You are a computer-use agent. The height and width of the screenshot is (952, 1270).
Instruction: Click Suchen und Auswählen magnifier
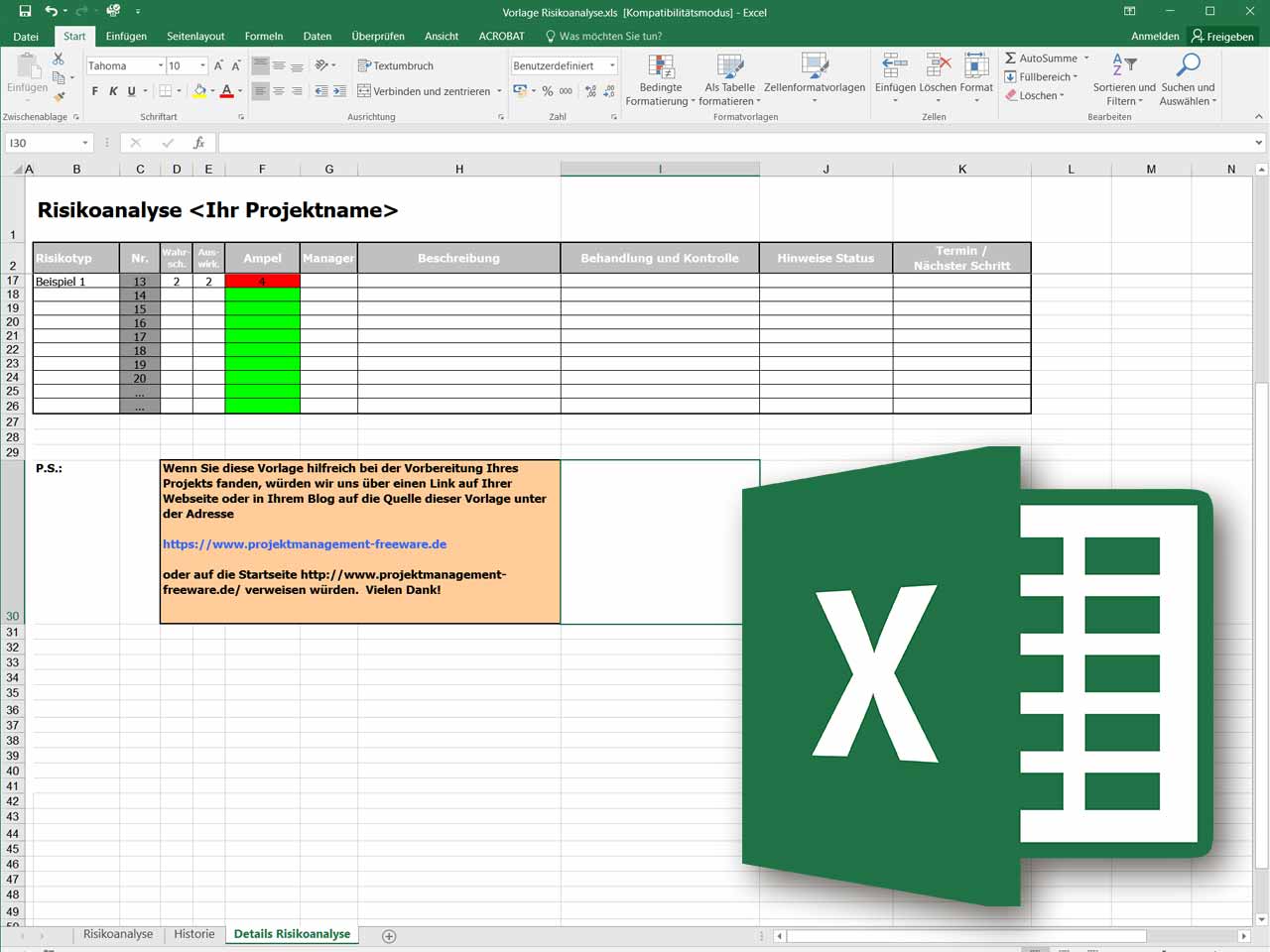[x=1188, y=79]
